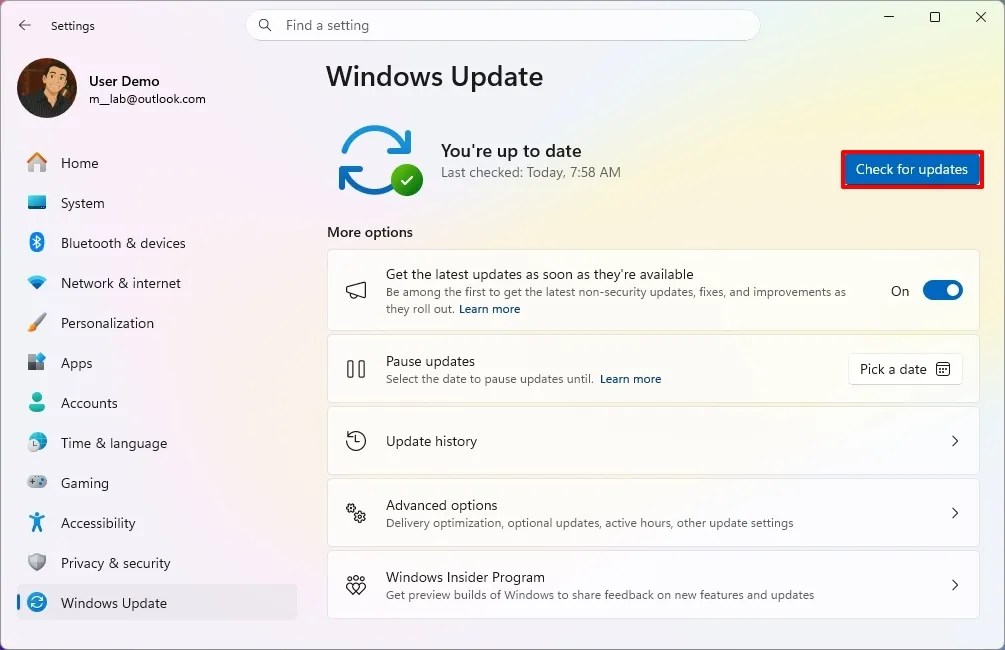Open Accounts settings
Screen dimensions: 1005x650
157,403
